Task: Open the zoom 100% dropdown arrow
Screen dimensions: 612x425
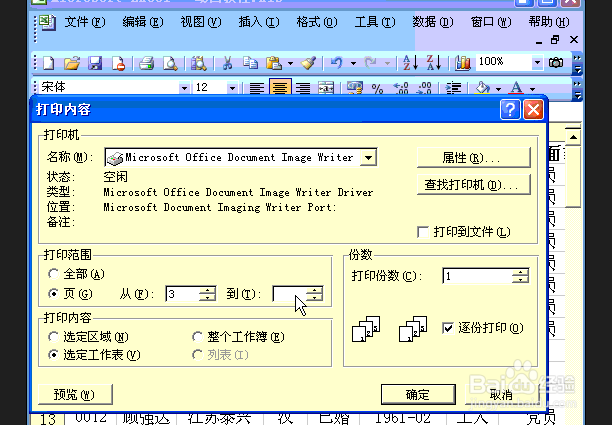Action: coord(537,62)
